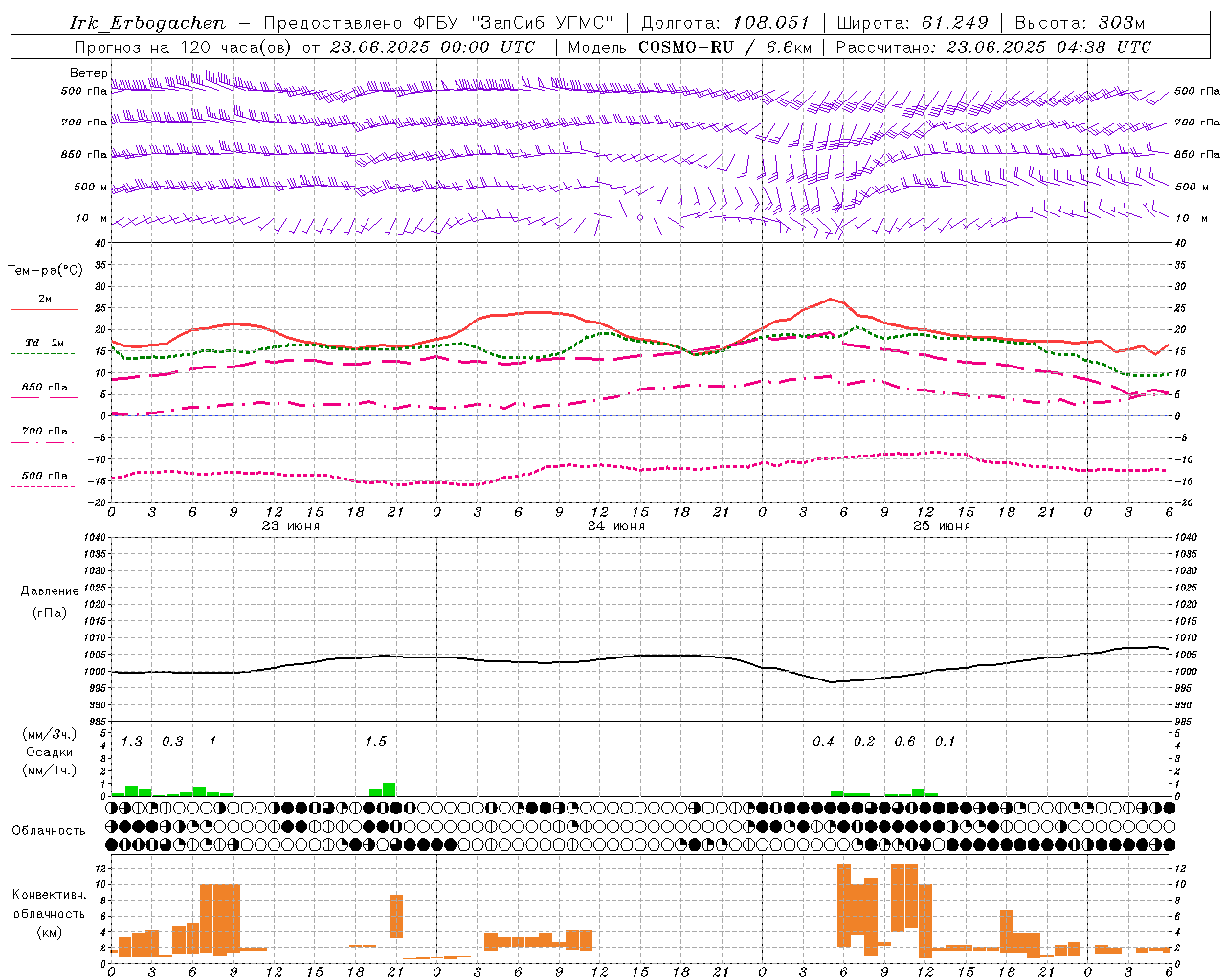
Task: Click the precipitation value 0.1
Action: click(x=946, y=741)
